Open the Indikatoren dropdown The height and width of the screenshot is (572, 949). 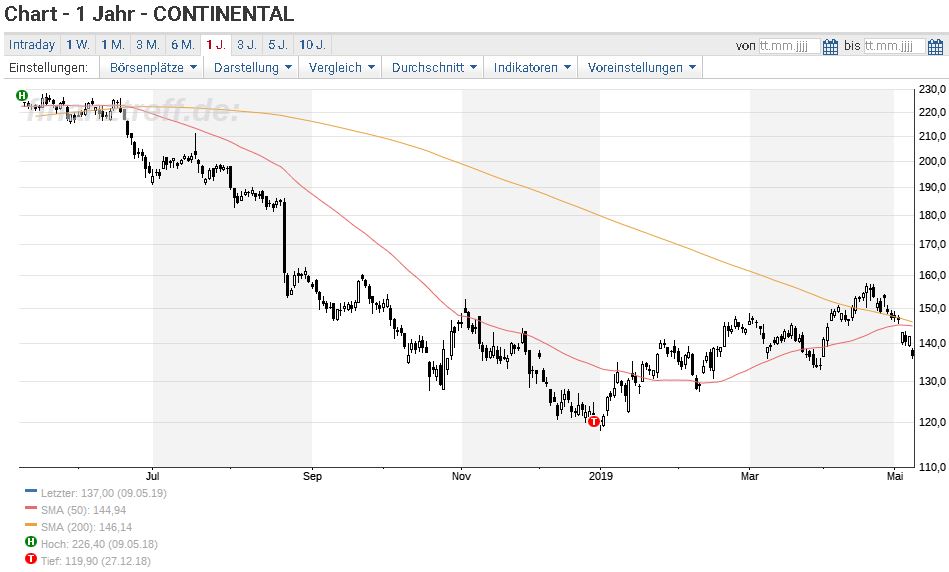tap(531, 68)
